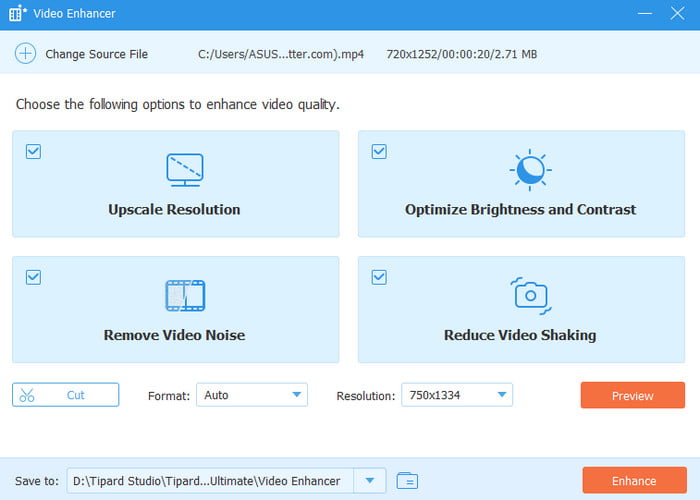
Task: Uncheck the Upscale Resolution checkbox
Action: pyautogui.click(x=33, y=151)
